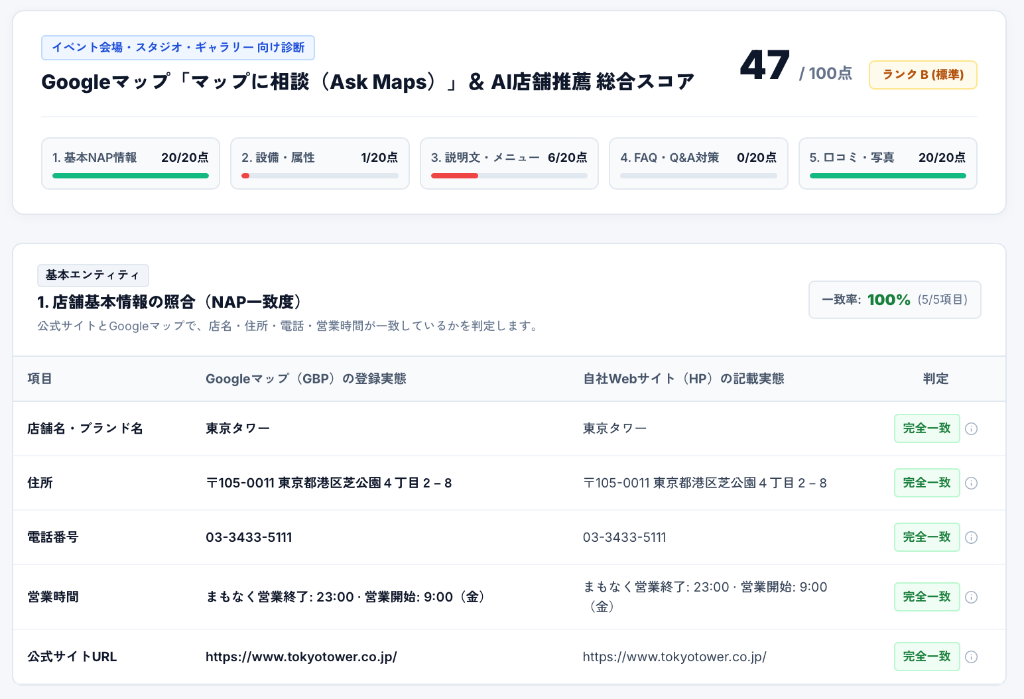Screen dimensions: 1024x699
Task: Click the 店舗名・ブランド名 row label
Action: tap(85, 429)
